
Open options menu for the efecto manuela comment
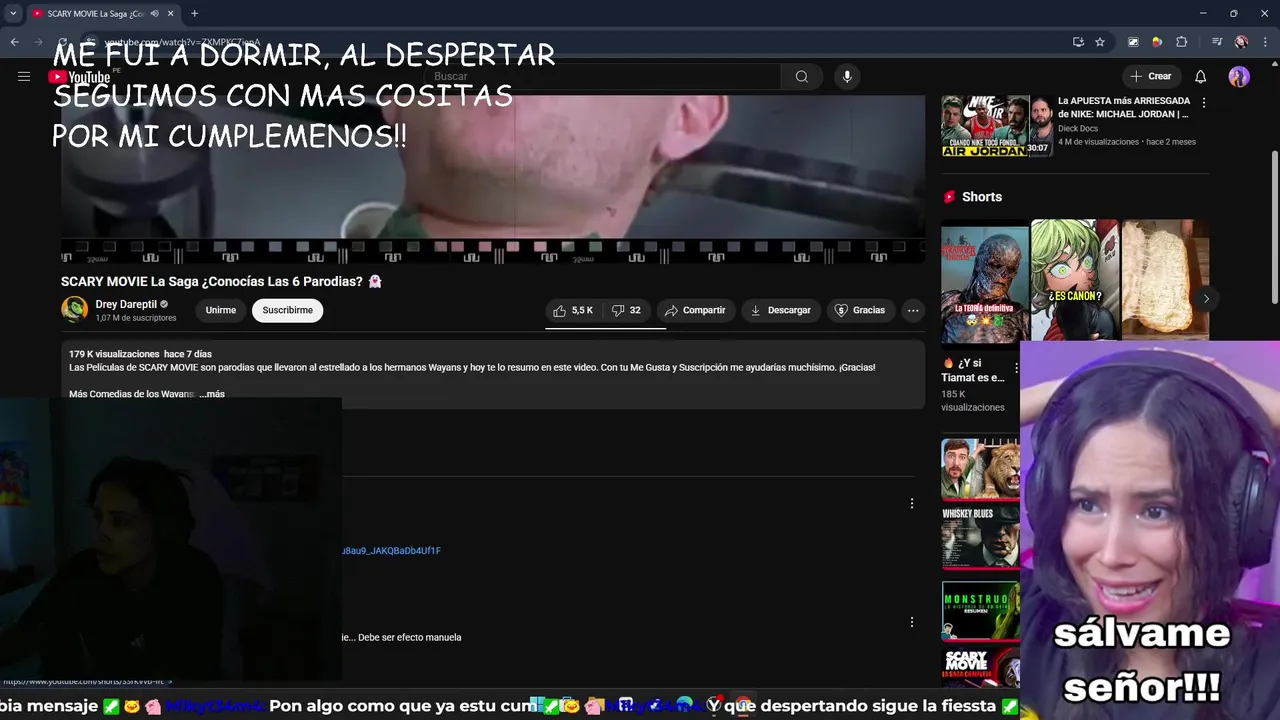click(x=911, y=622)
